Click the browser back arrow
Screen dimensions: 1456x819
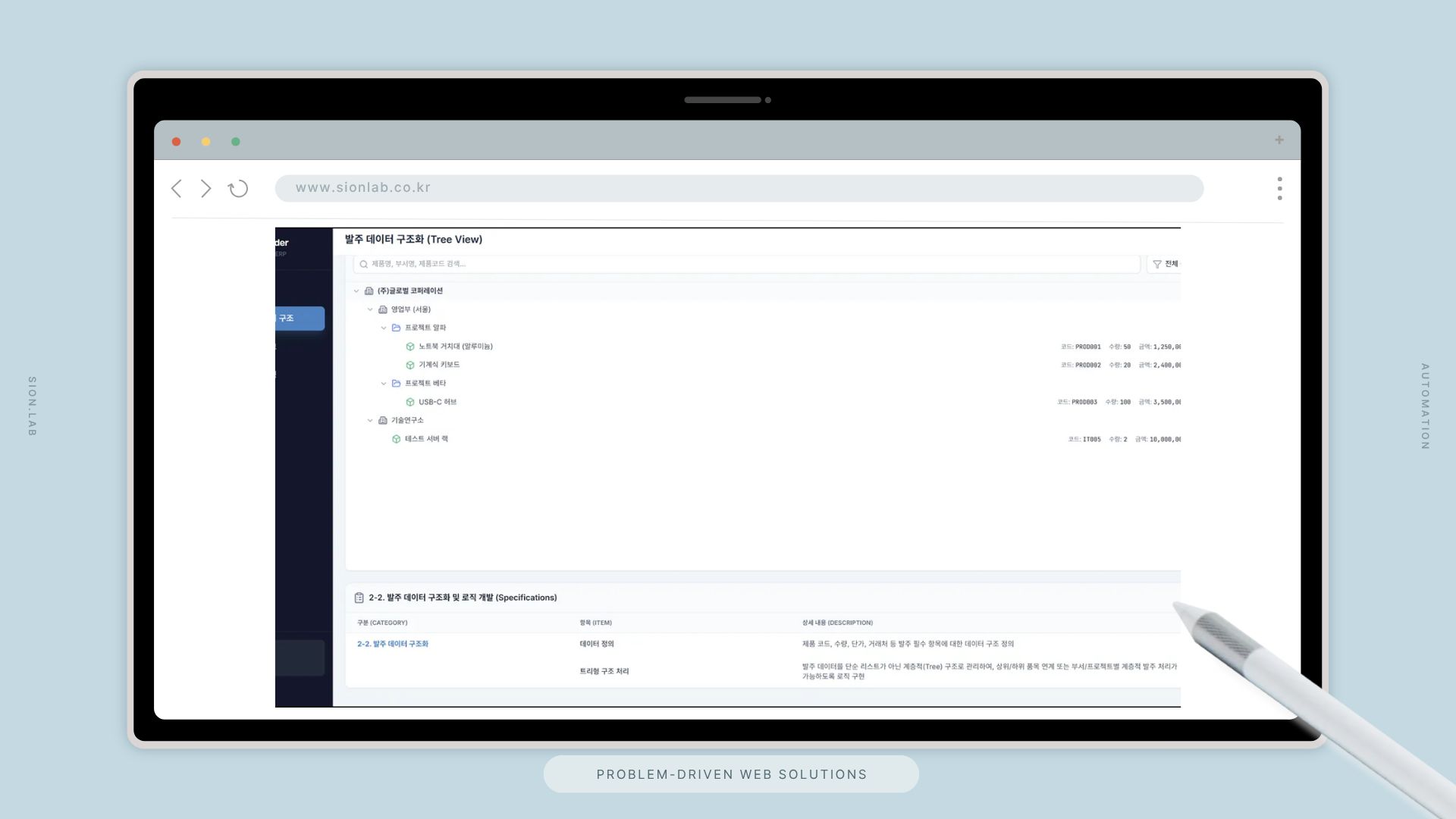point(177,189)
